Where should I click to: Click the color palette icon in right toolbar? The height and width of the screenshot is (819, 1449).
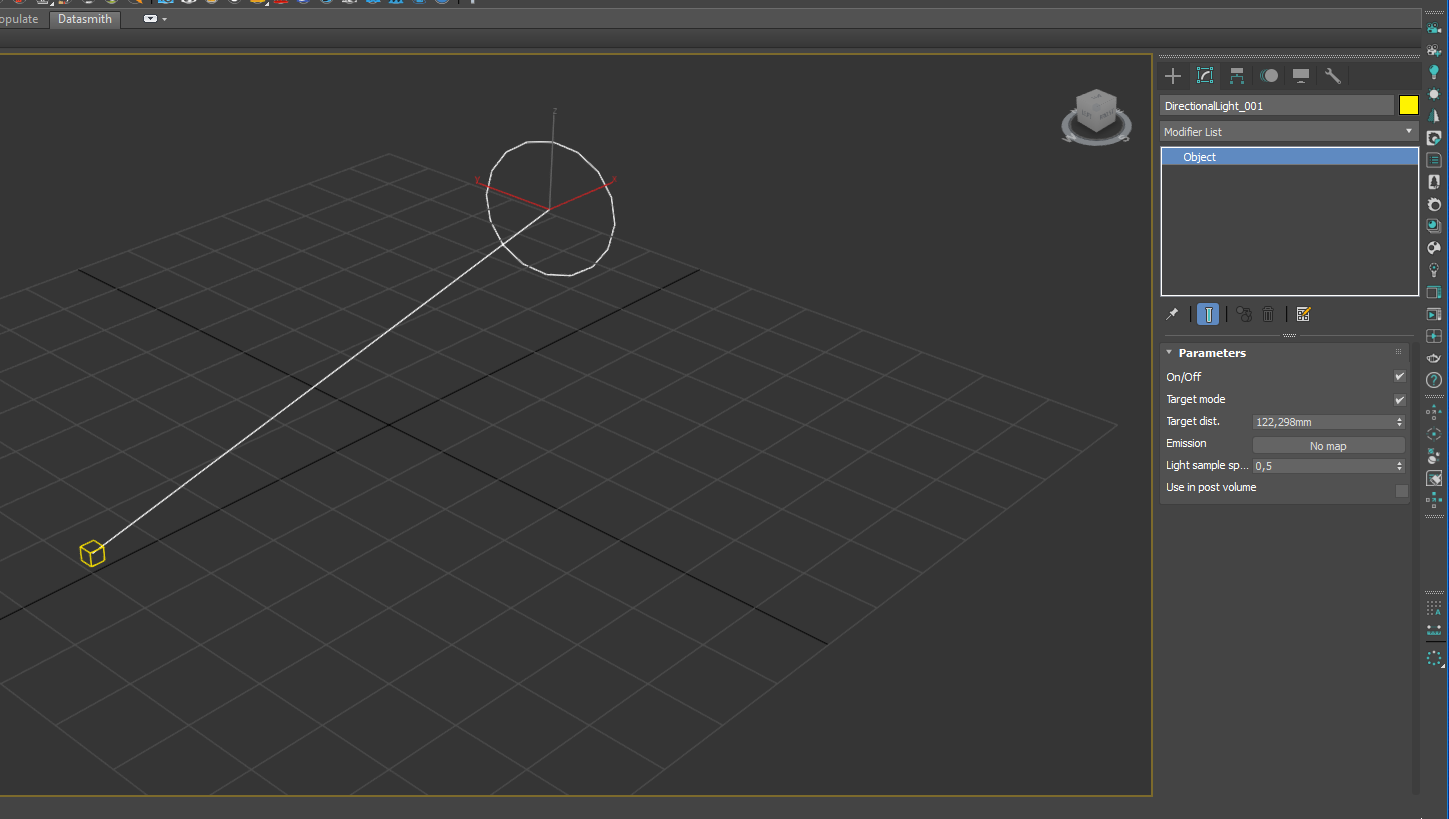[1434, 248]
